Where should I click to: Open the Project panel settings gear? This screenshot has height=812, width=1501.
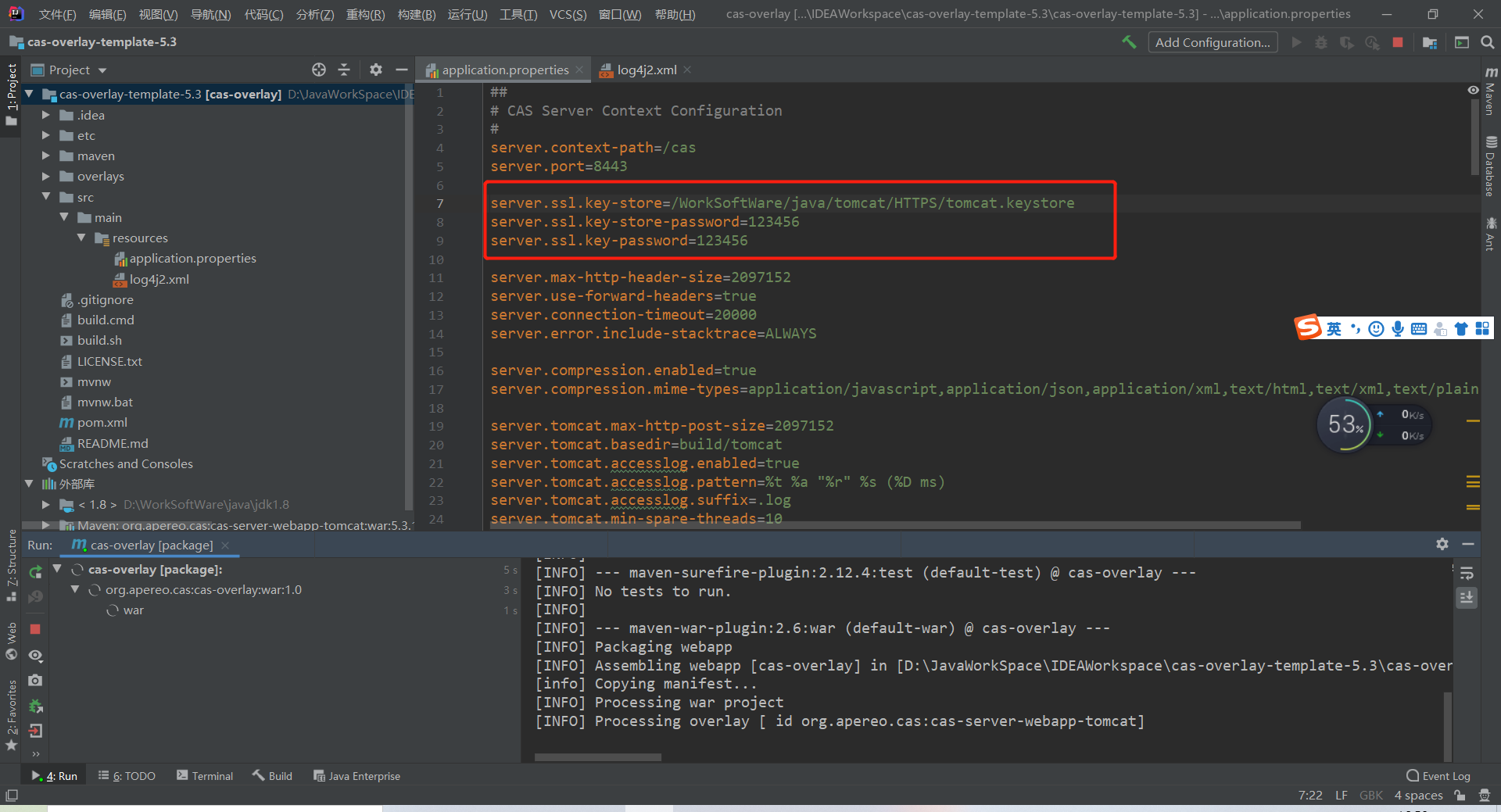pos(376,70)
